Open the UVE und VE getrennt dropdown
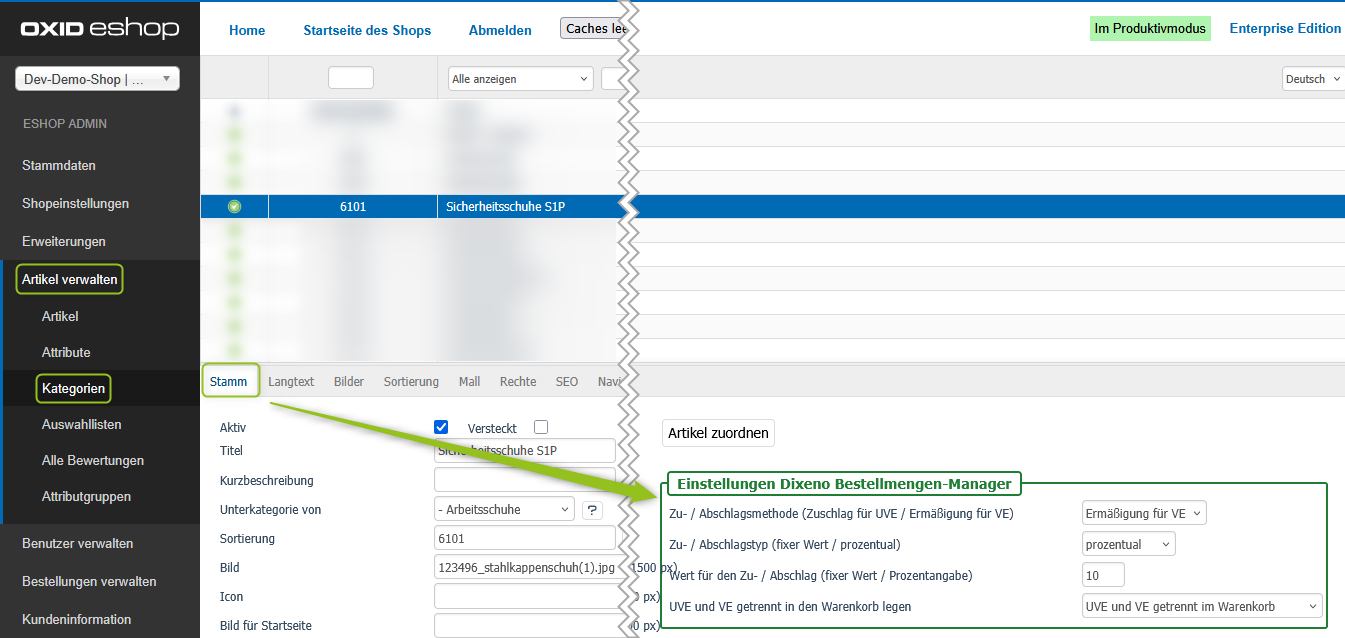Viewport: 1345px width, 638px height. 1201,606
